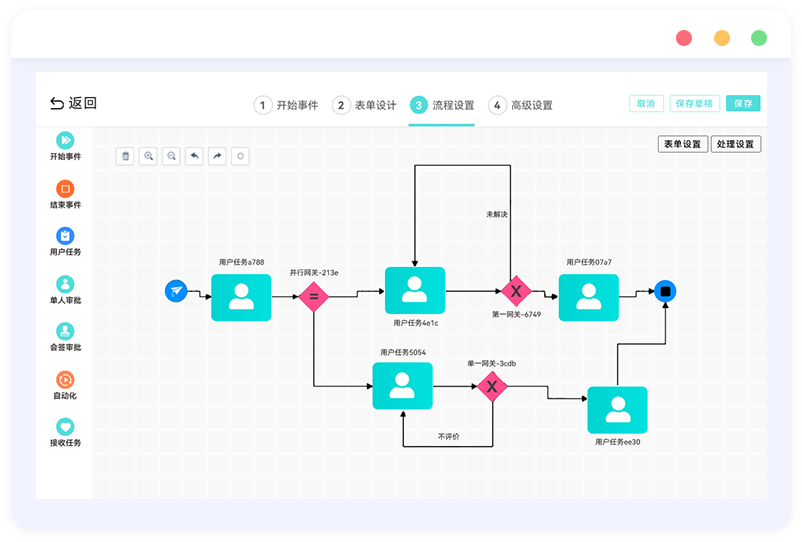Click the zoom in magnifier icon

click(x=148, y=156)
